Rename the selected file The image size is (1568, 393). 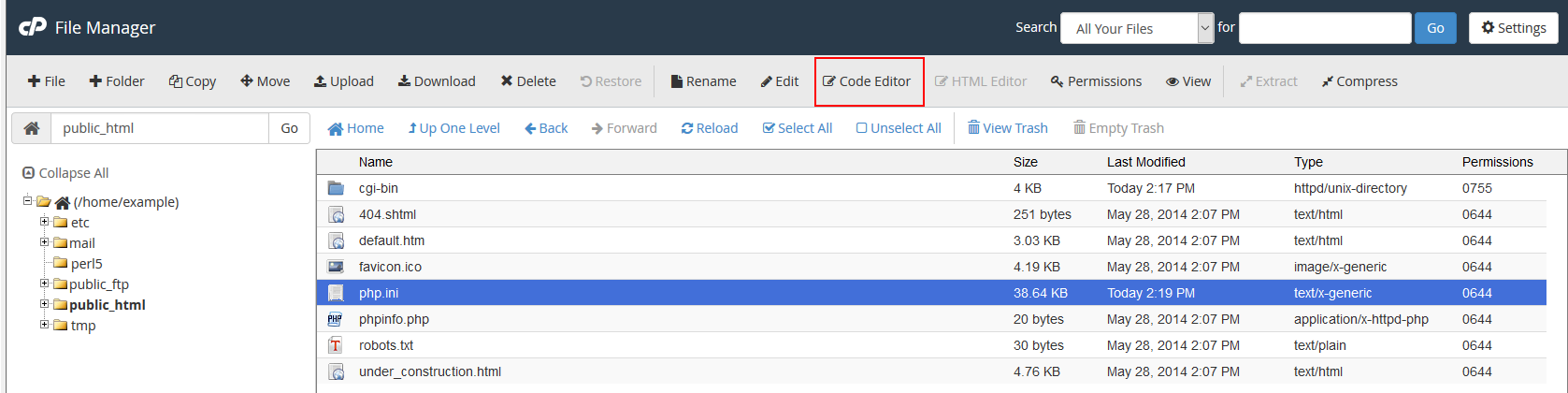pos(703,81)
